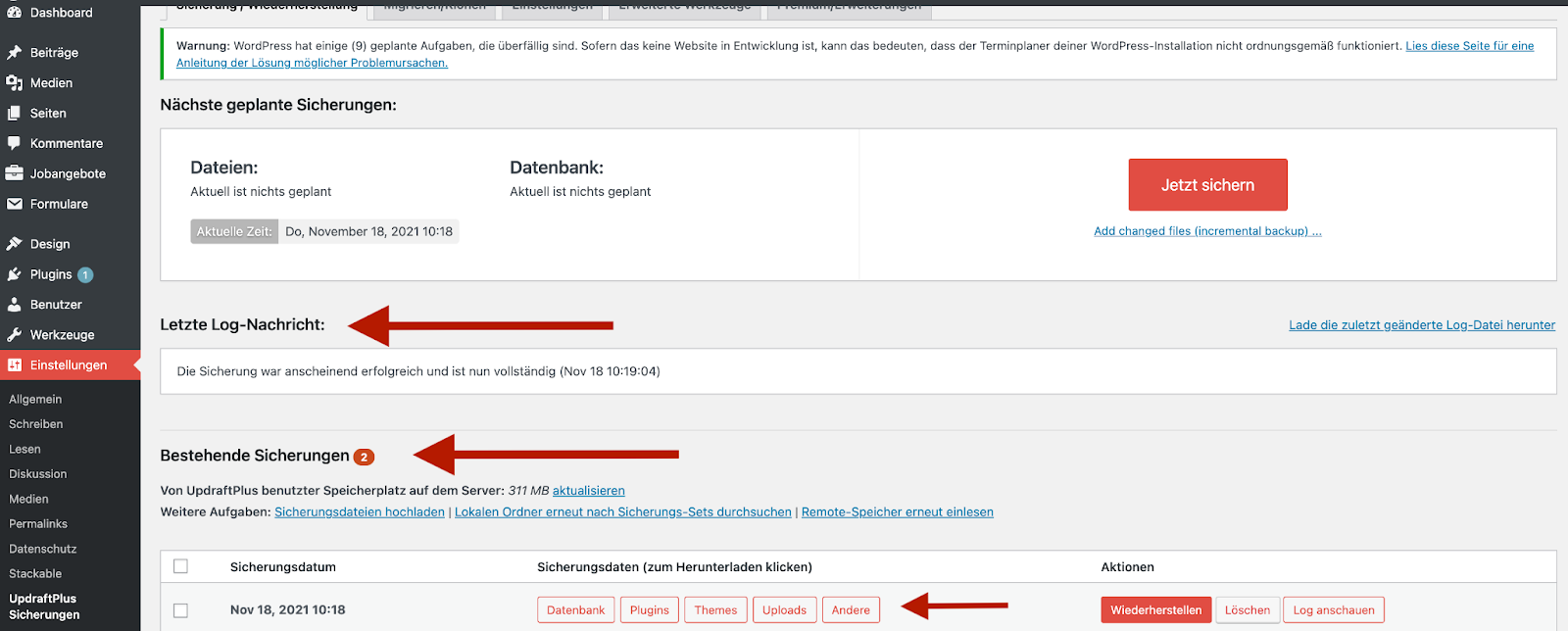Open the warning's Lies diese Seite link
This screenshot has height=631, width=1568.
point(1470,46)
